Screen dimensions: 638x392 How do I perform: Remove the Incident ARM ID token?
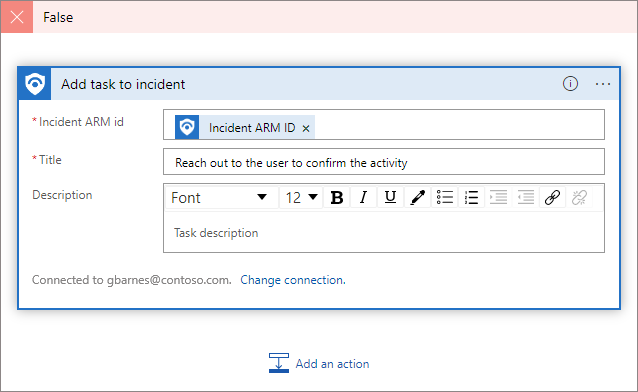coord(306,128)
